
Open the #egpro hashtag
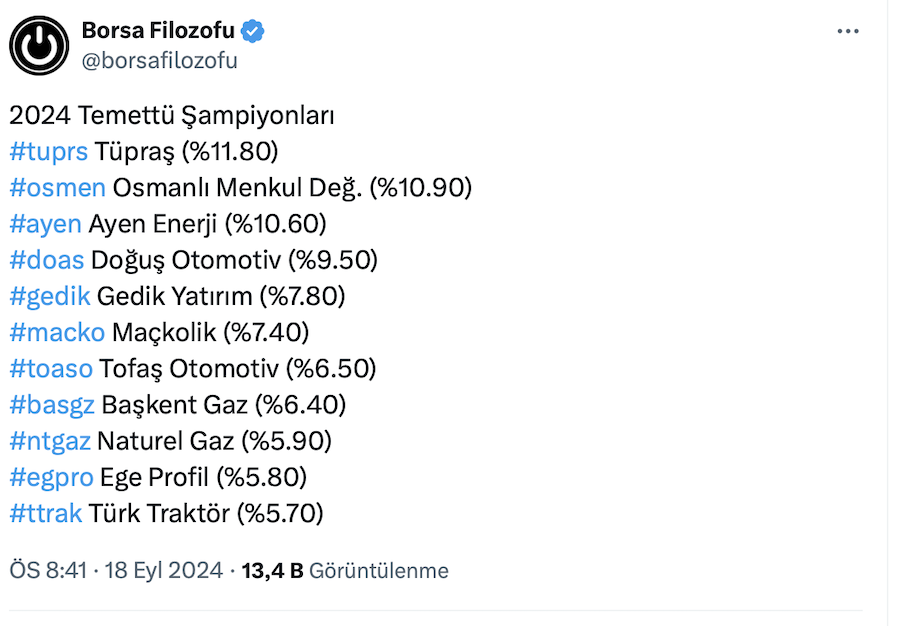(51, 477)
